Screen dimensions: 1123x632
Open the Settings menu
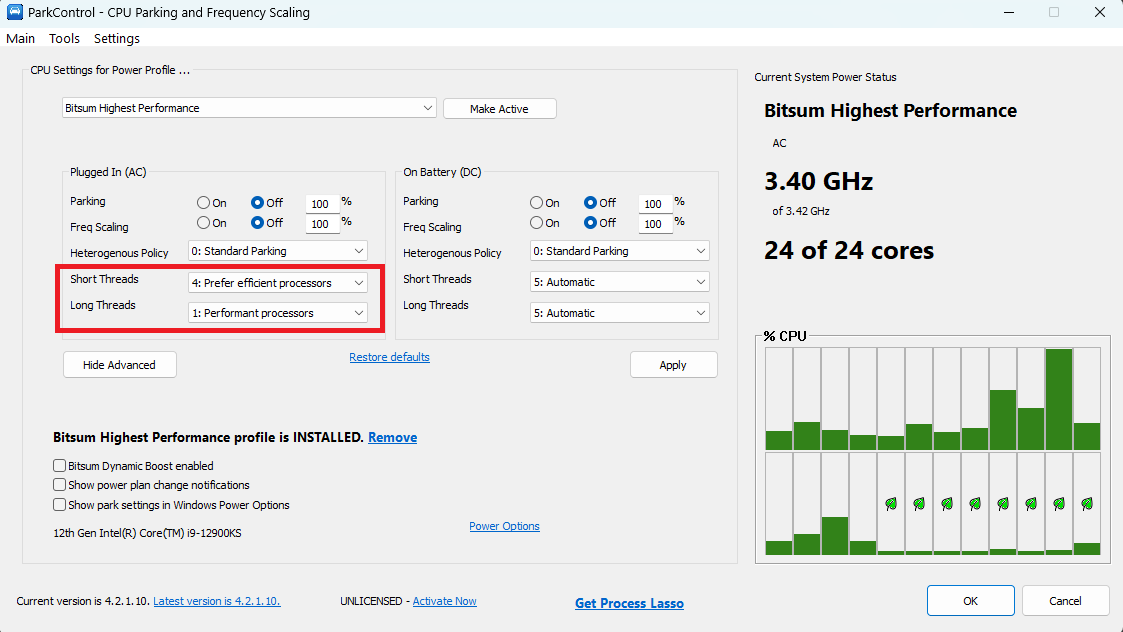tap(117, 39)
